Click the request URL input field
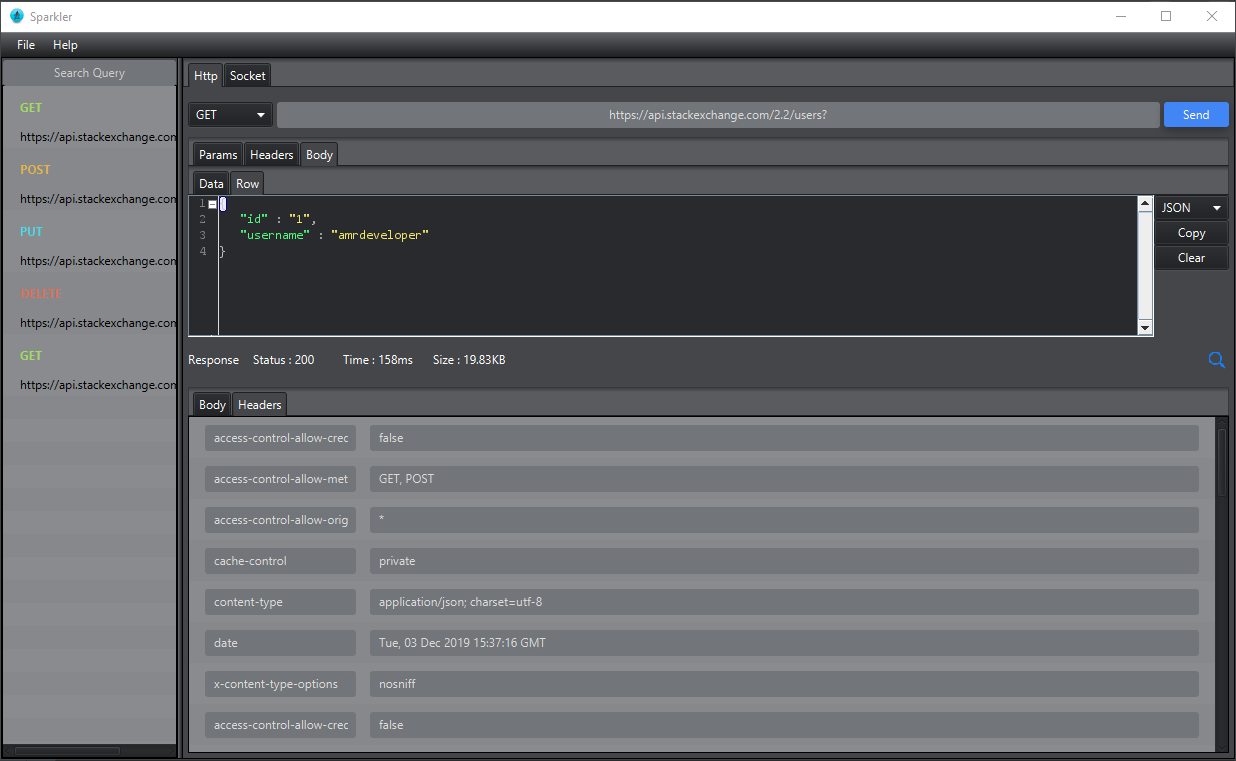The height and width of the screenshot is (761, 1236). [718, 115]
